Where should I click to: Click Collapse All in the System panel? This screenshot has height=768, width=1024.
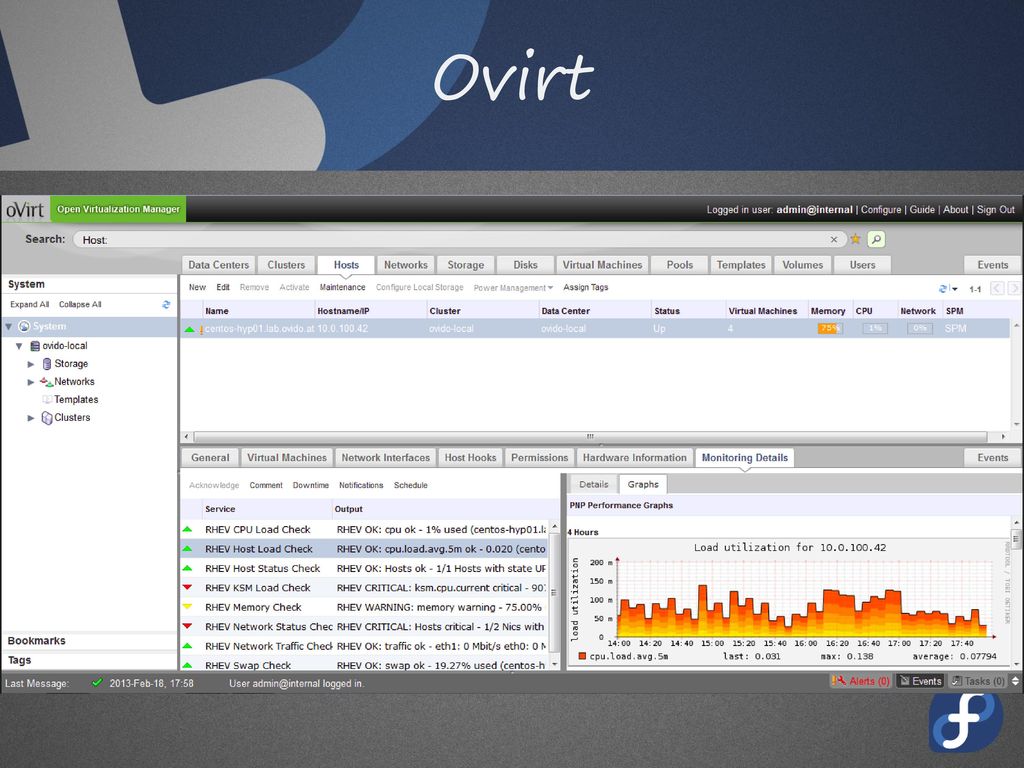pos(80,304)
